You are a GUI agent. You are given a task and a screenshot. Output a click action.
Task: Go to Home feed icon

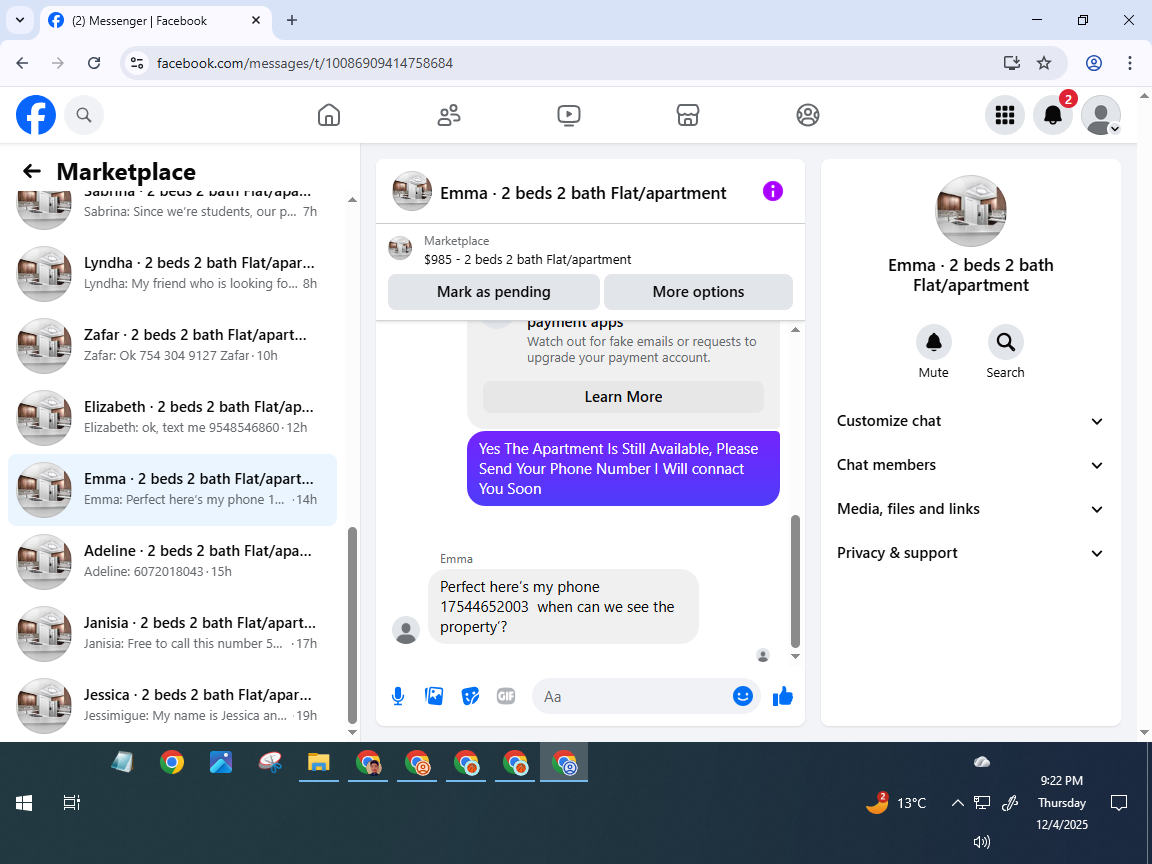coord(328,115)
